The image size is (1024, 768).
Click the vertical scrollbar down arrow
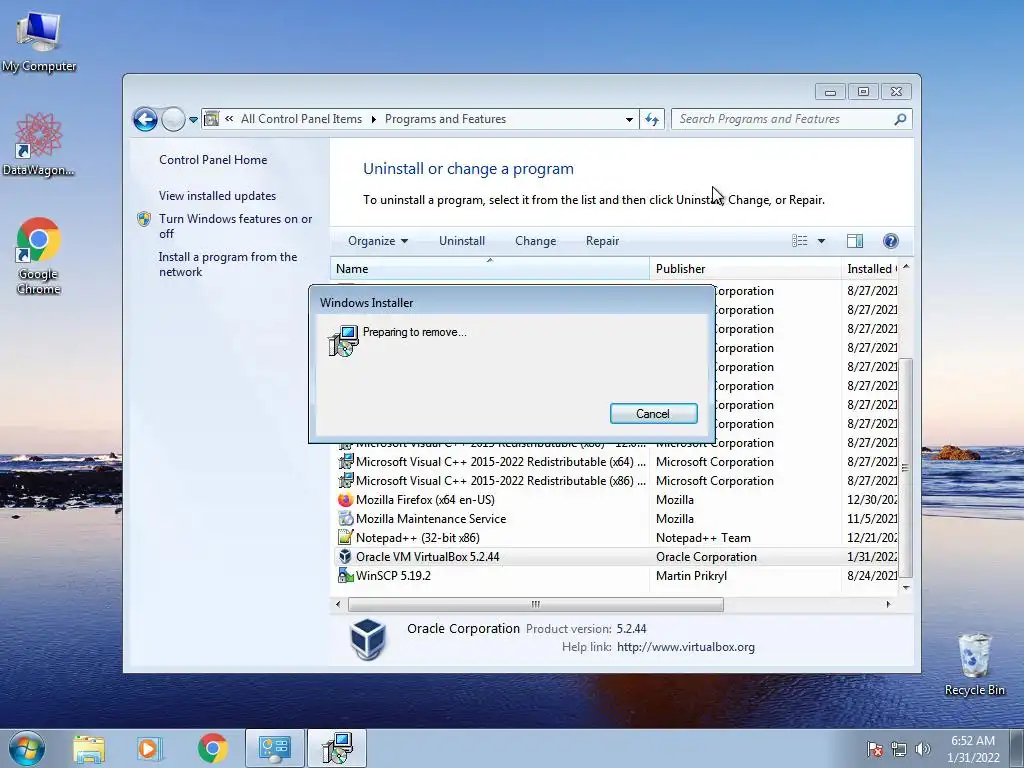(906, 588)
